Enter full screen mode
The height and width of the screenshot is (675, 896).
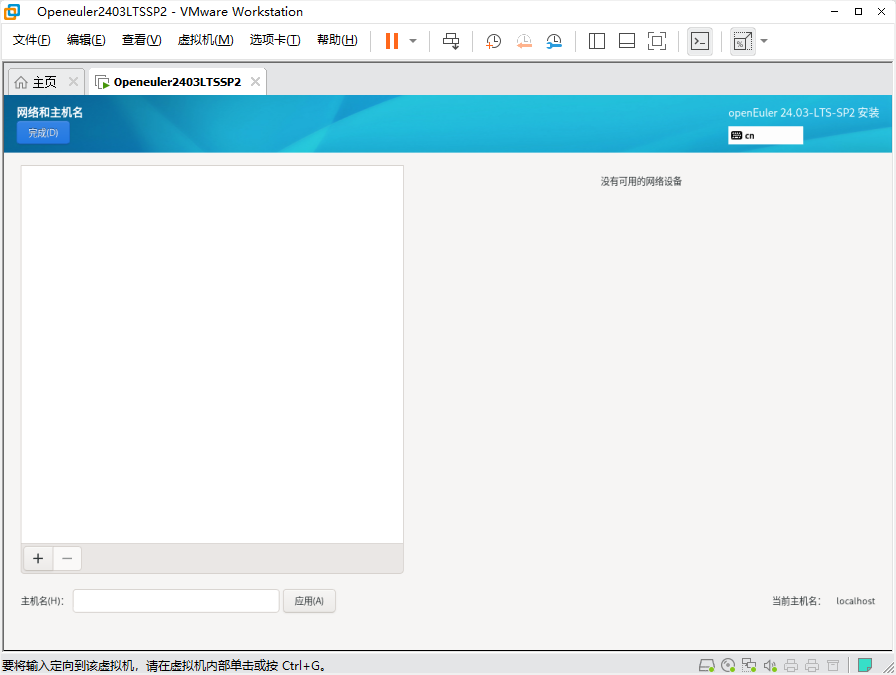coord(657,41)
